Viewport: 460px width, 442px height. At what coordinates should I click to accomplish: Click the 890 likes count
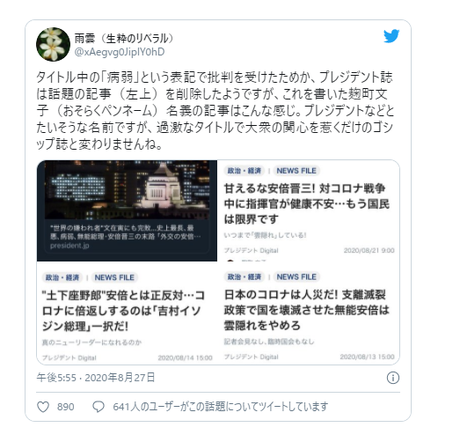[66, 407]
